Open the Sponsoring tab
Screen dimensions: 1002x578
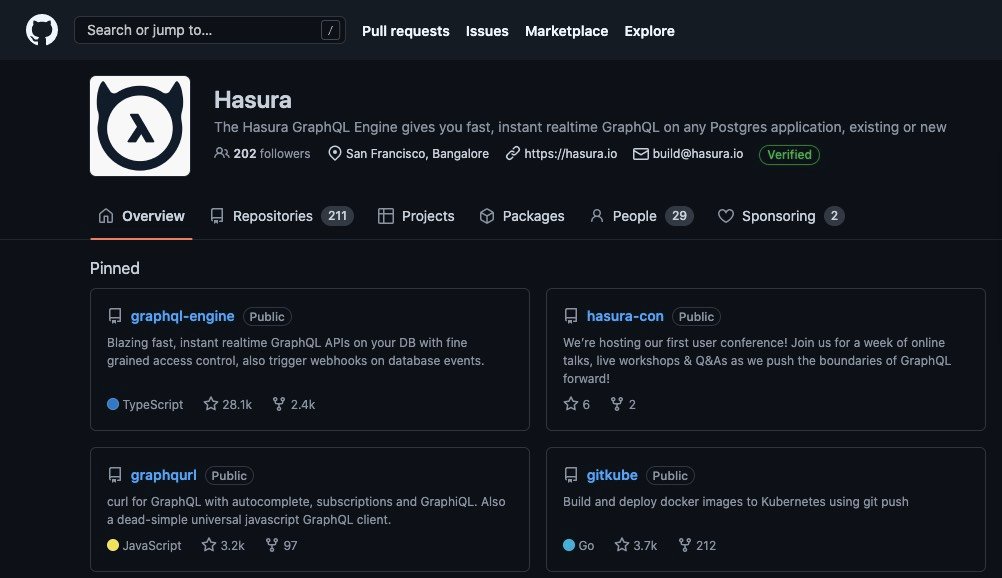click(x=780, y=216)
